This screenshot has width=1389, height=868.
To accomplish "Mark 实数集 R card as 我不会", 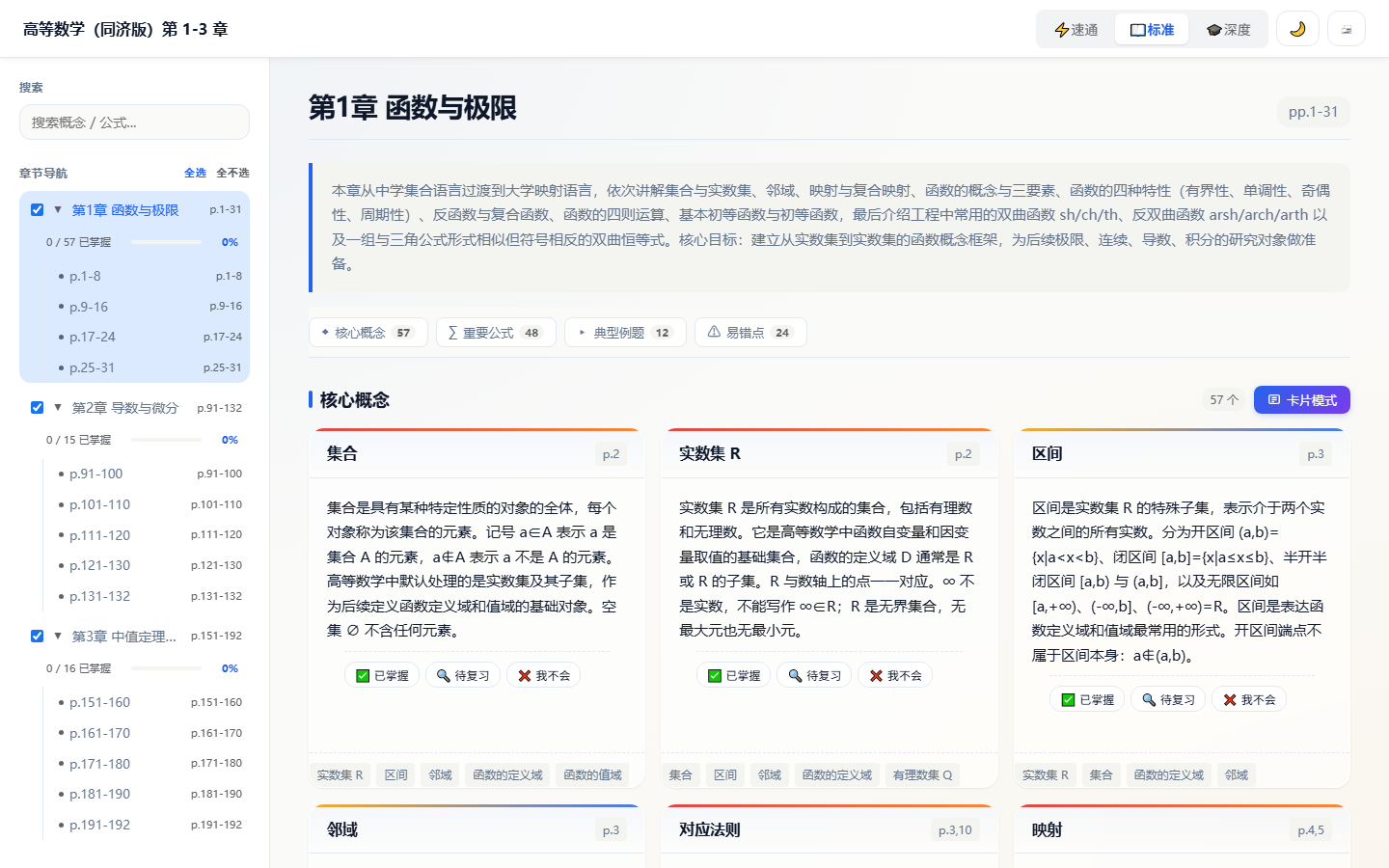I will [x=896, y=675].
